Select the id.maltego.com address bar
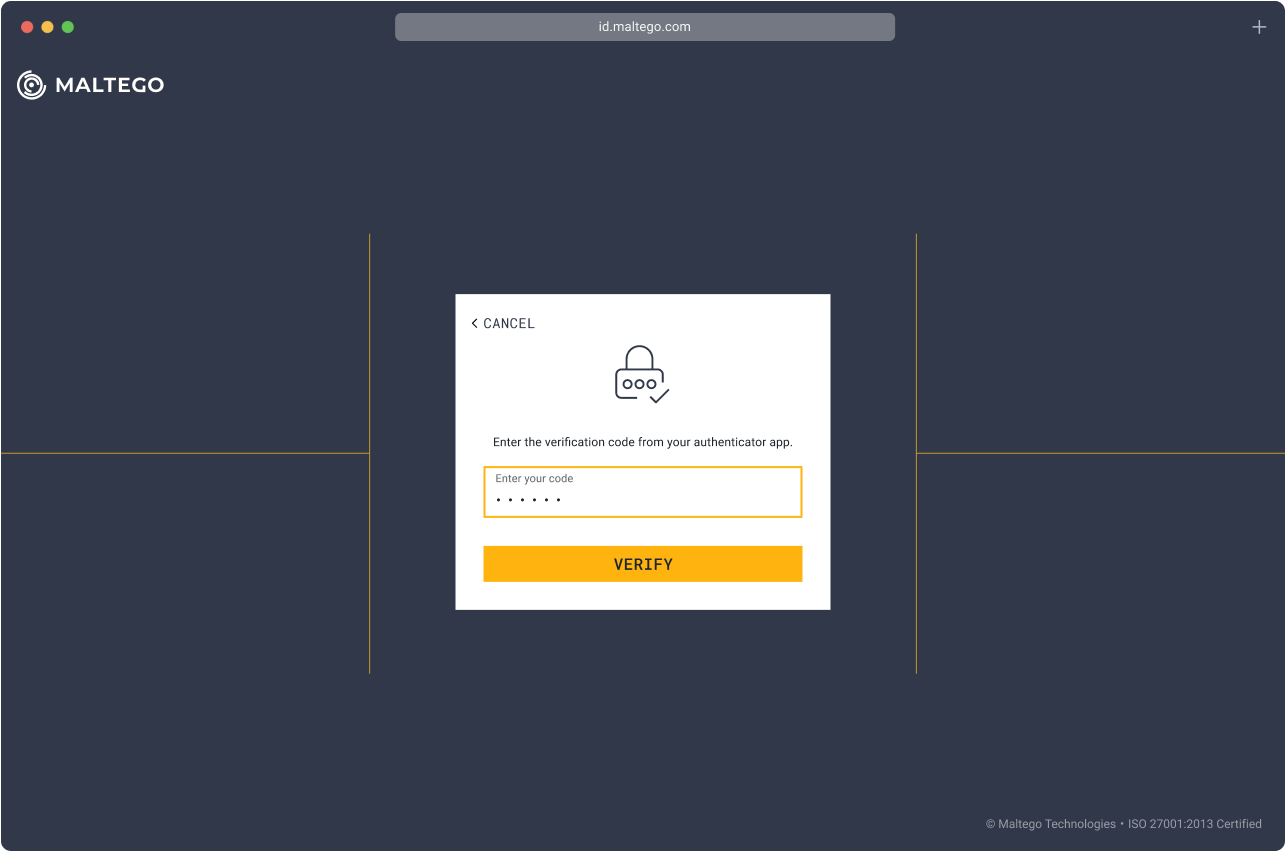The image size is (1285, 851). click(x=644, y=27)
